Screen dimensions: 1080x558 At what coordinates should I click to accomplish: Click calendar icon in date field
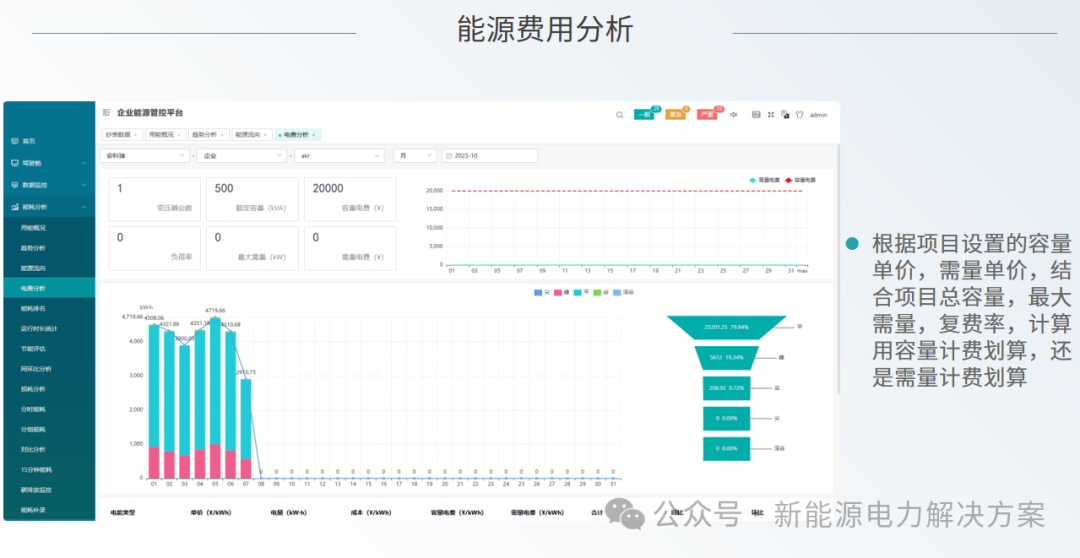coord(449,156)
